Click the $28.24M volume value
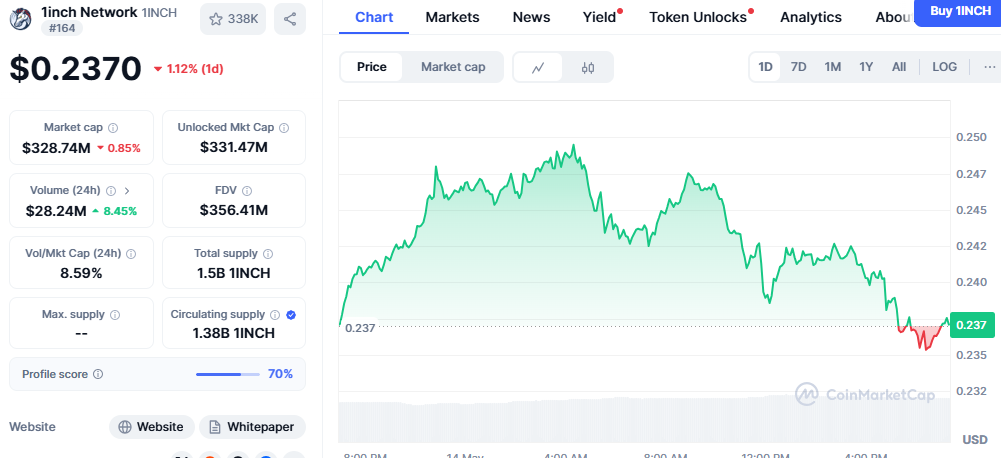The height and width of the screenshot is (458, 1001). [x=56, y=211]
